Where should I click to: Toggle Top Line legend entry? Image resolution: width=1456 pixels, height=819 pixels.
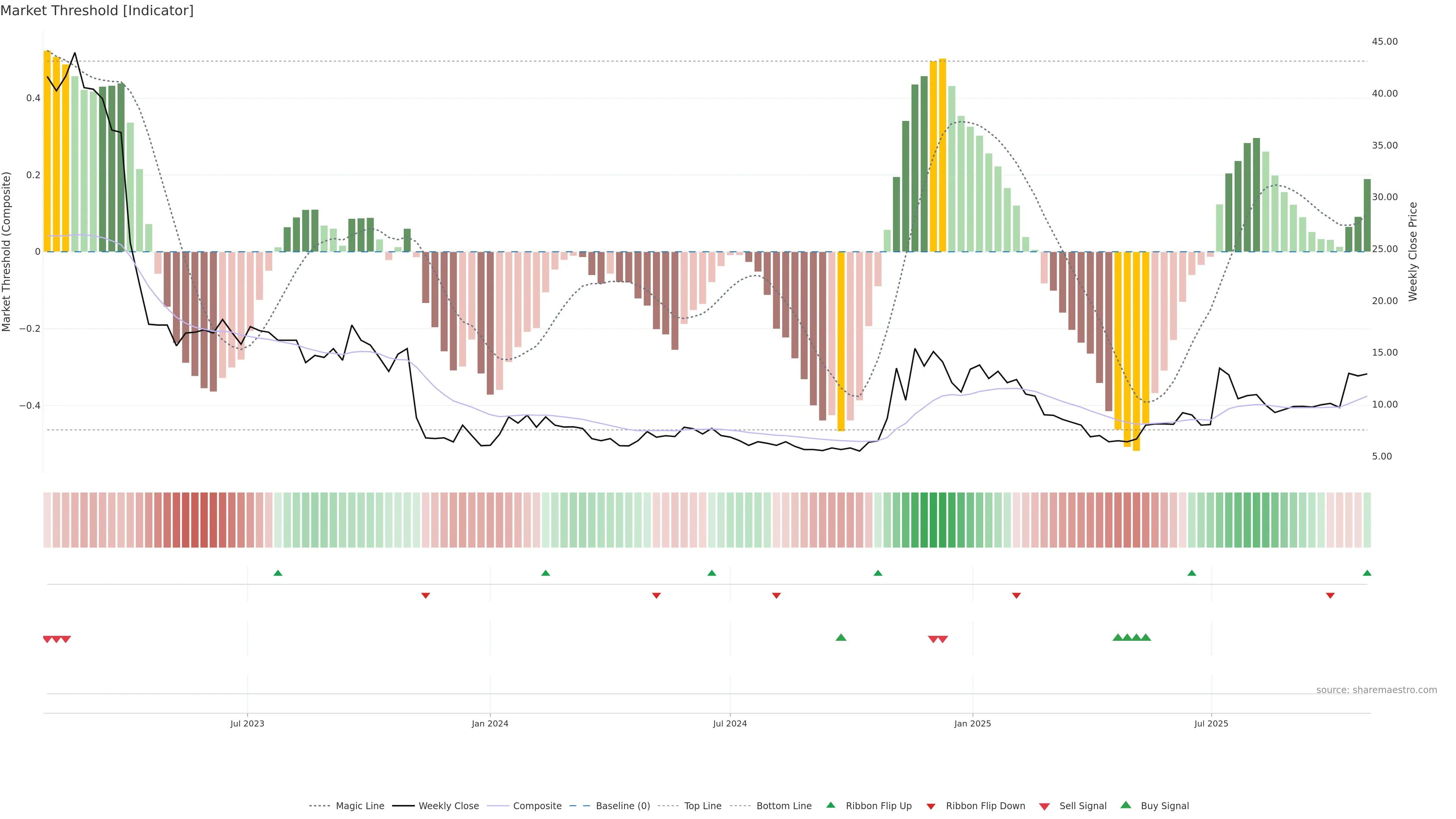pyautogui.click(x=703, y=806)
